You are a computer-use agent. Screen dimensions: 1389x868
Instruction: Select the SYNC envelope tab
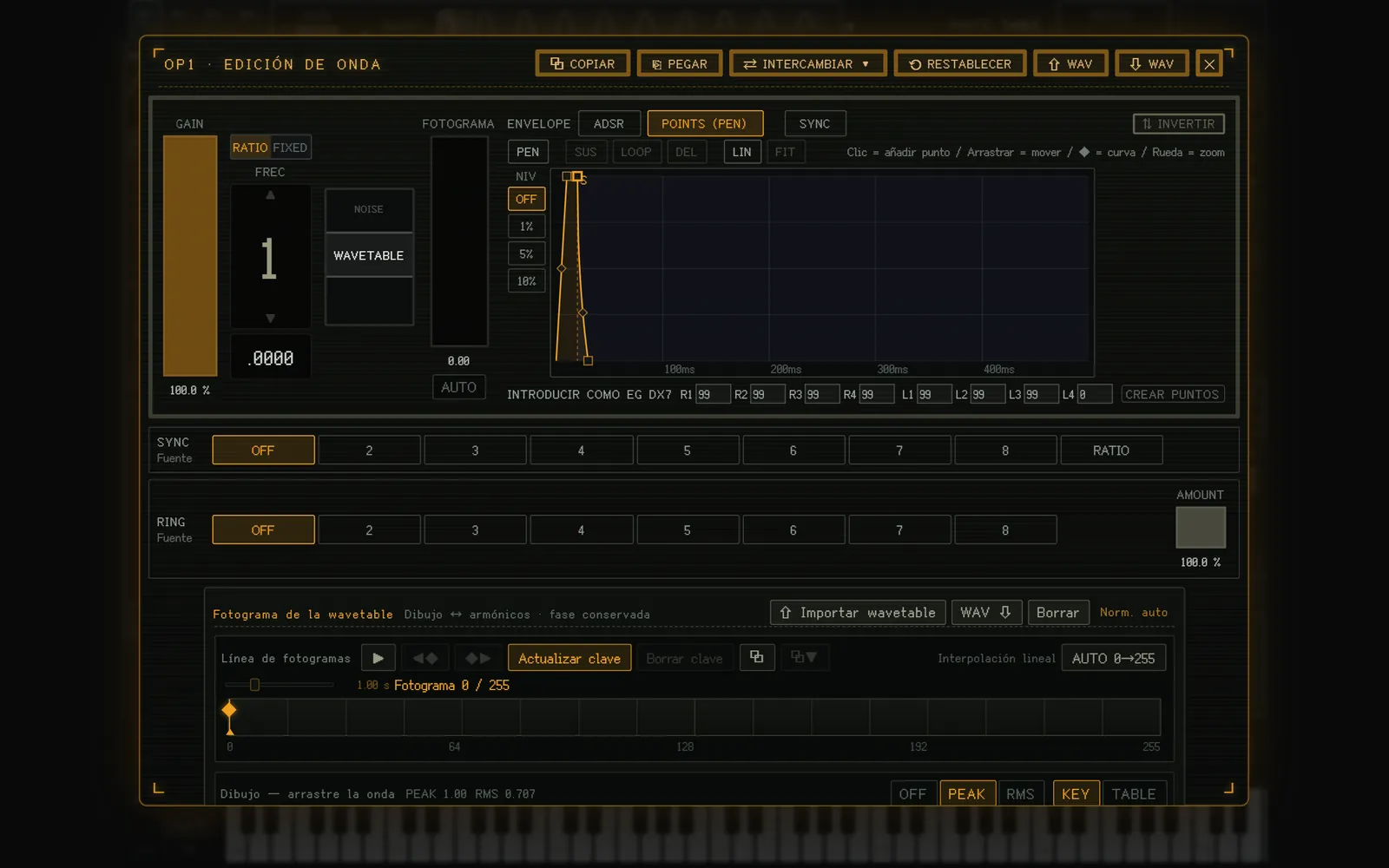tap(814, 124)
